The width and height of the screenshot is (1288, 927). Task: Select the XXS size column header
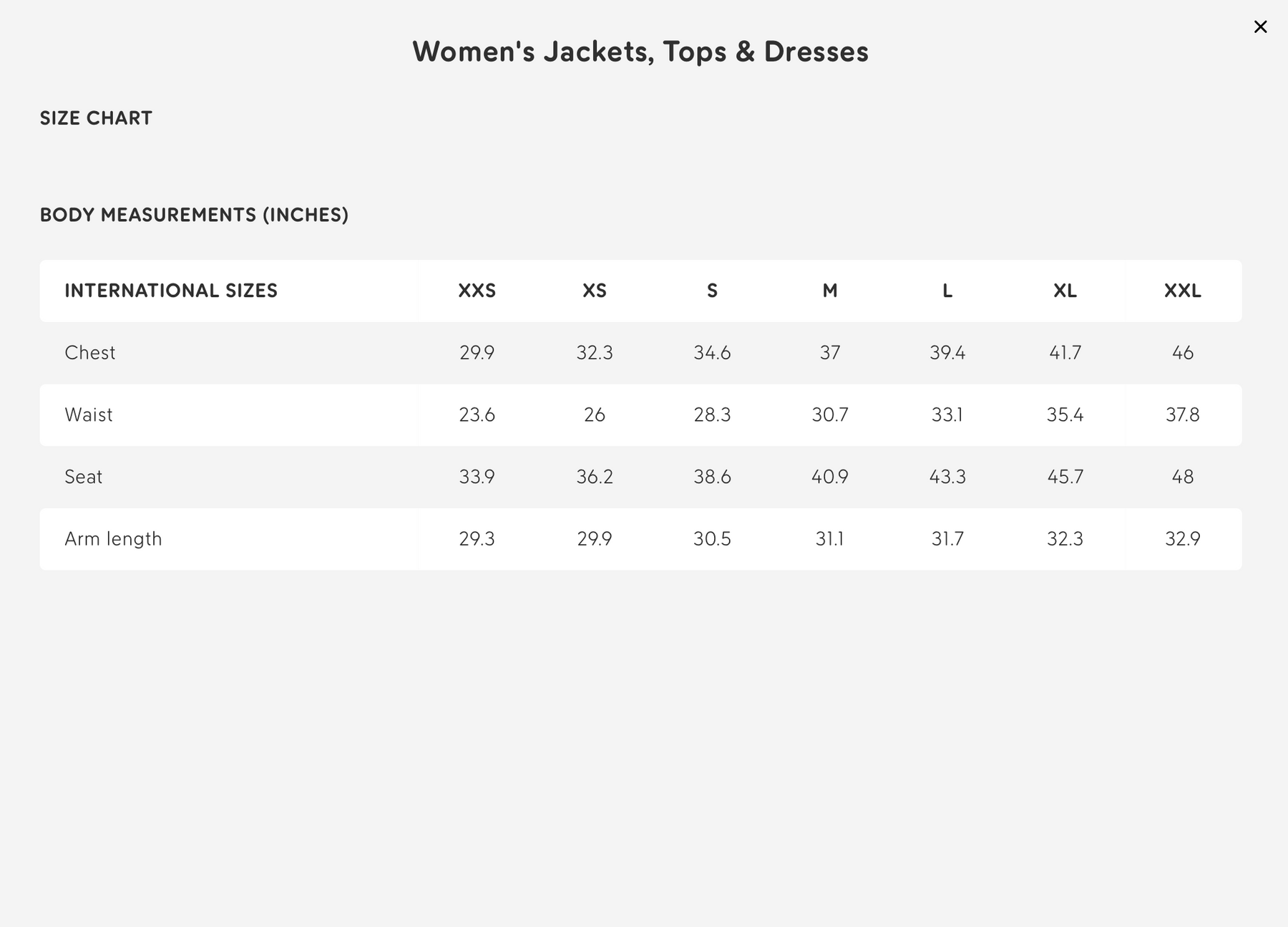(477, 291)
